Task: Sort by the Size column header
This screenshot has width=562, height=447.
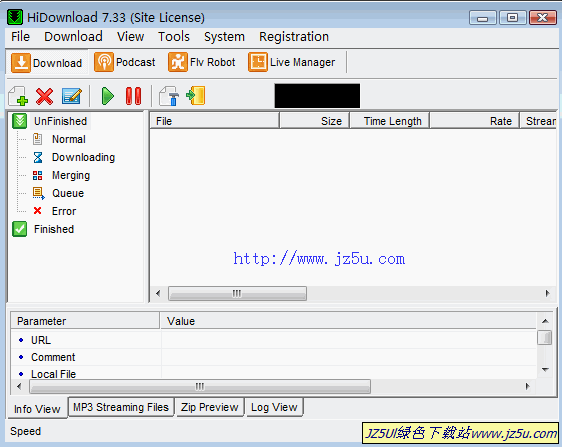Action: coord(314,121)
